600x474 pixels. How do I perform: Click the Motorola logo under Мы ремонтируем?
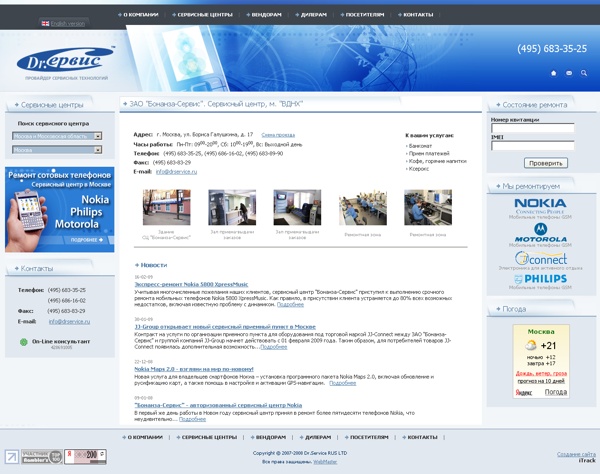point(540,233)
